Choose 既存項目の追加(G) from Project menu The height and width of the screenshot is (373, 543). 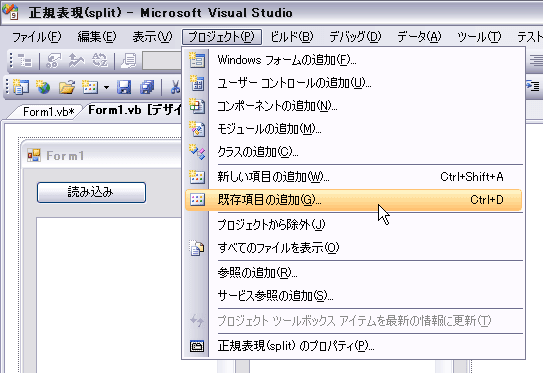coord(354,200)
